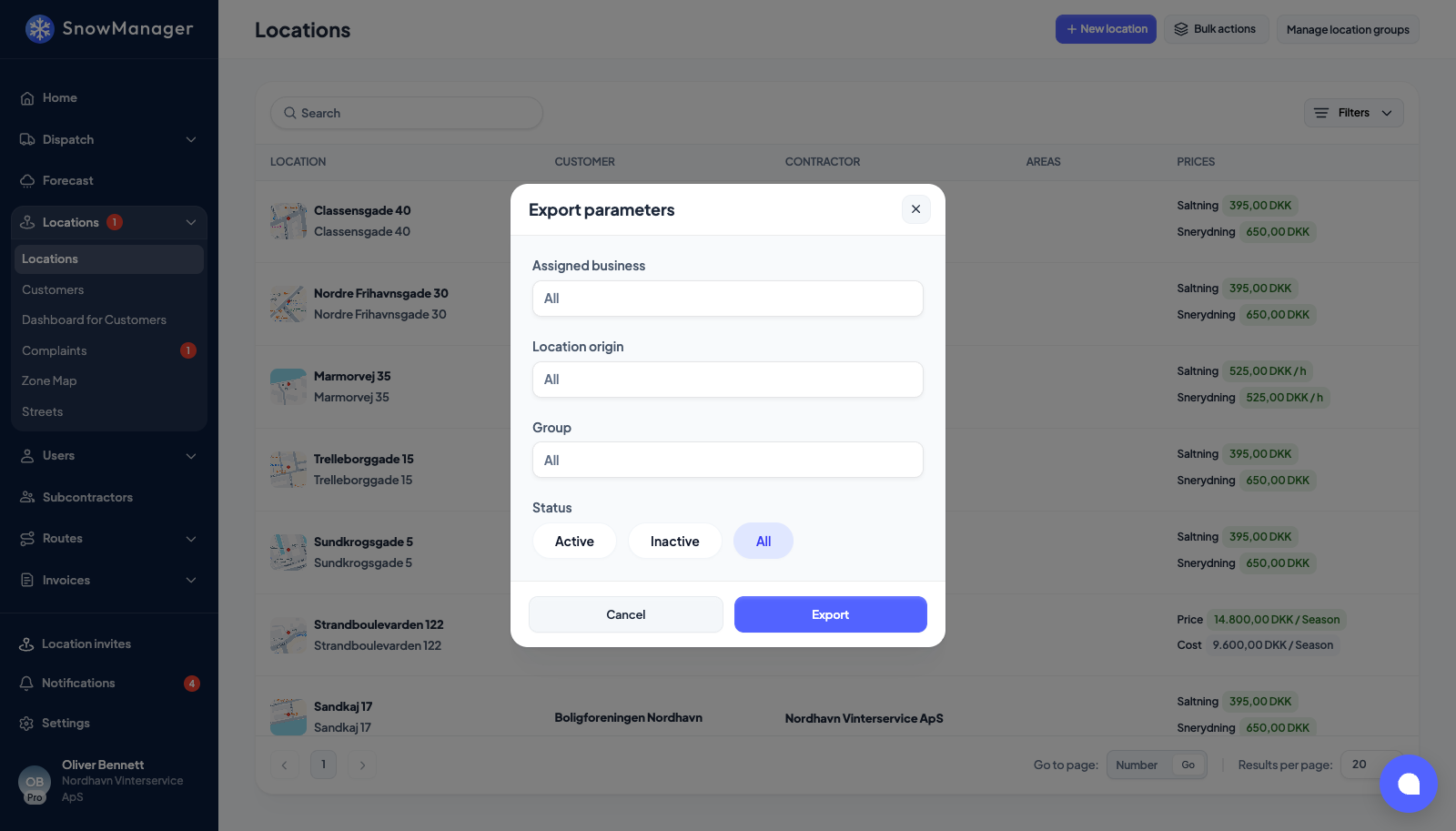
Task: Open the Assigned business dropdown
Action: [728, 299]
